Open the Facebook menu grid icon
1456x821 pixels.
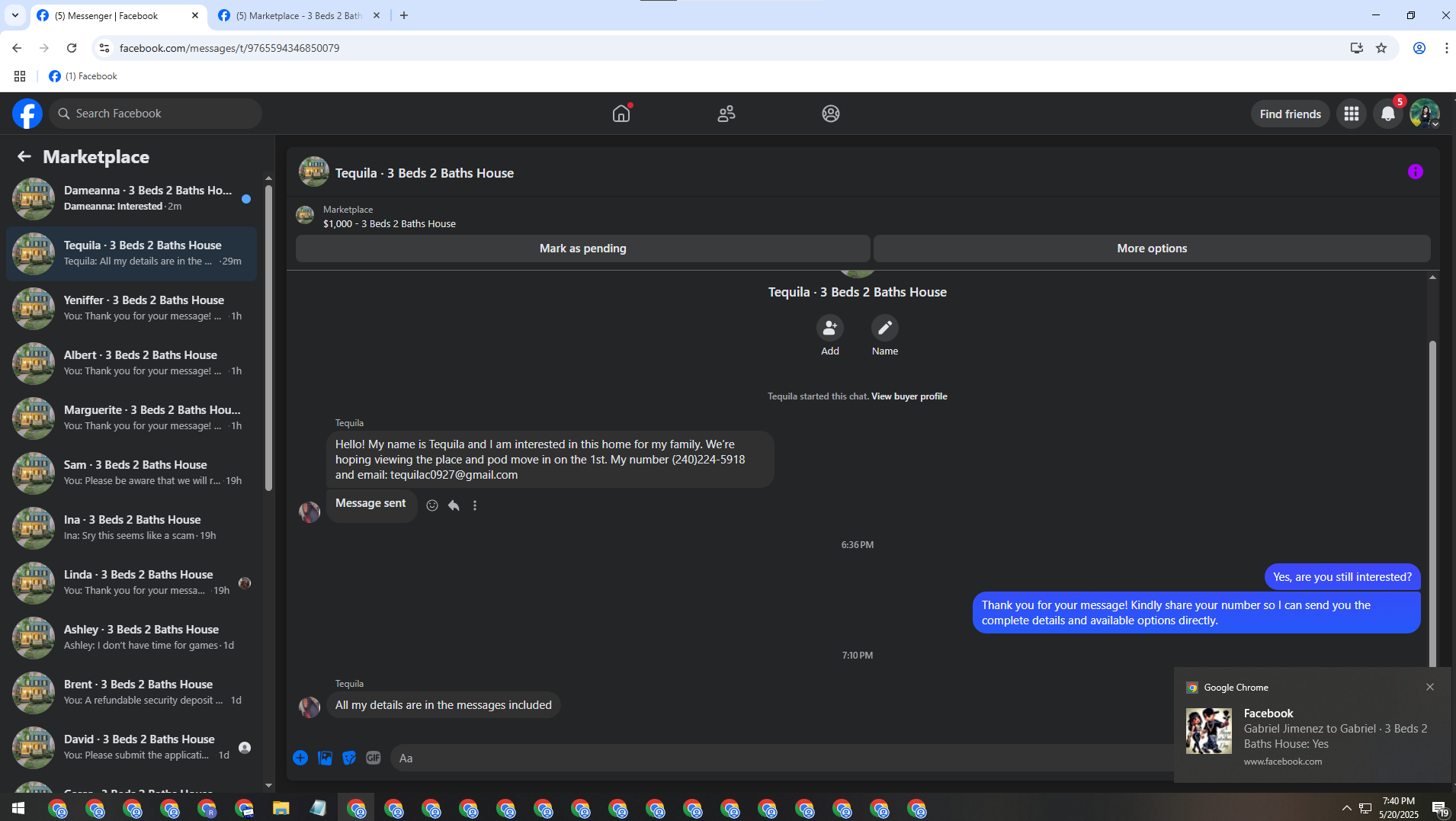click(x=1352, y=114)
